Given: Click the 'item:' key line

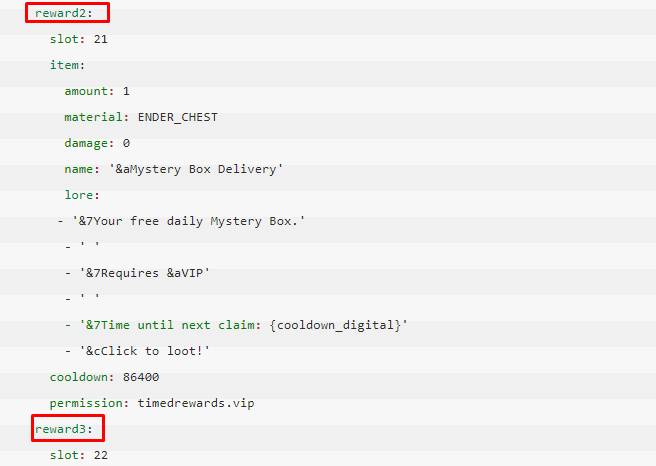Looking at the screenshot, I should (x=67, y=65).
